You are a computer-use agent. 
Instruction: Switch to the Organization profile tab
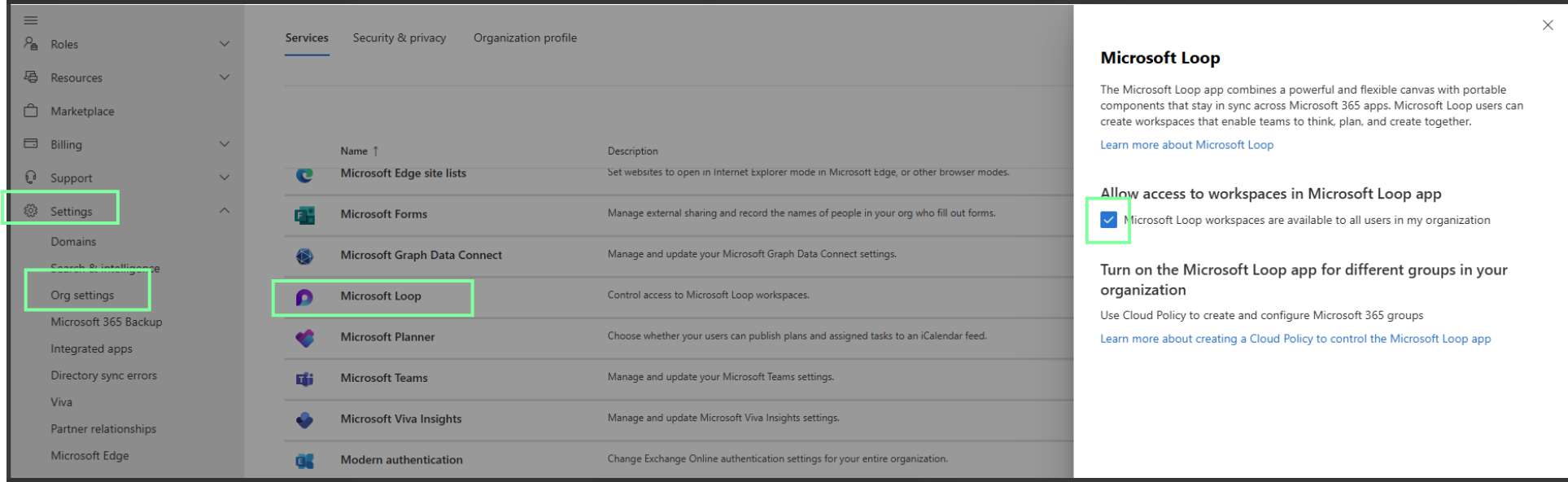(x=525, y=37)
